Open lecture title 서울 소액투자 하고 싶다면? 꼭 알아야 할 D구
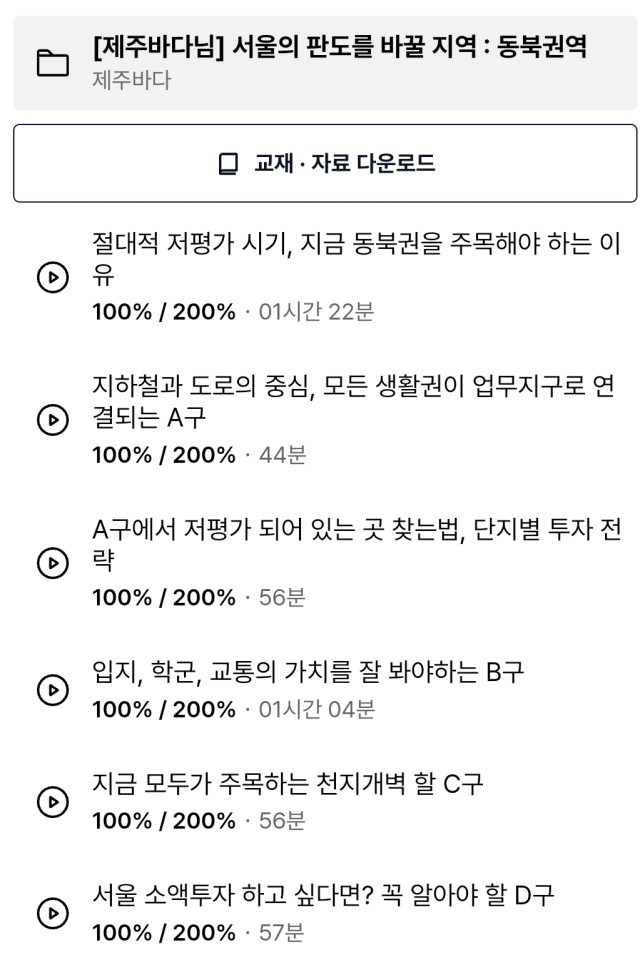Image resolution: width=640 pixels, height=960 pixels. 323,895
